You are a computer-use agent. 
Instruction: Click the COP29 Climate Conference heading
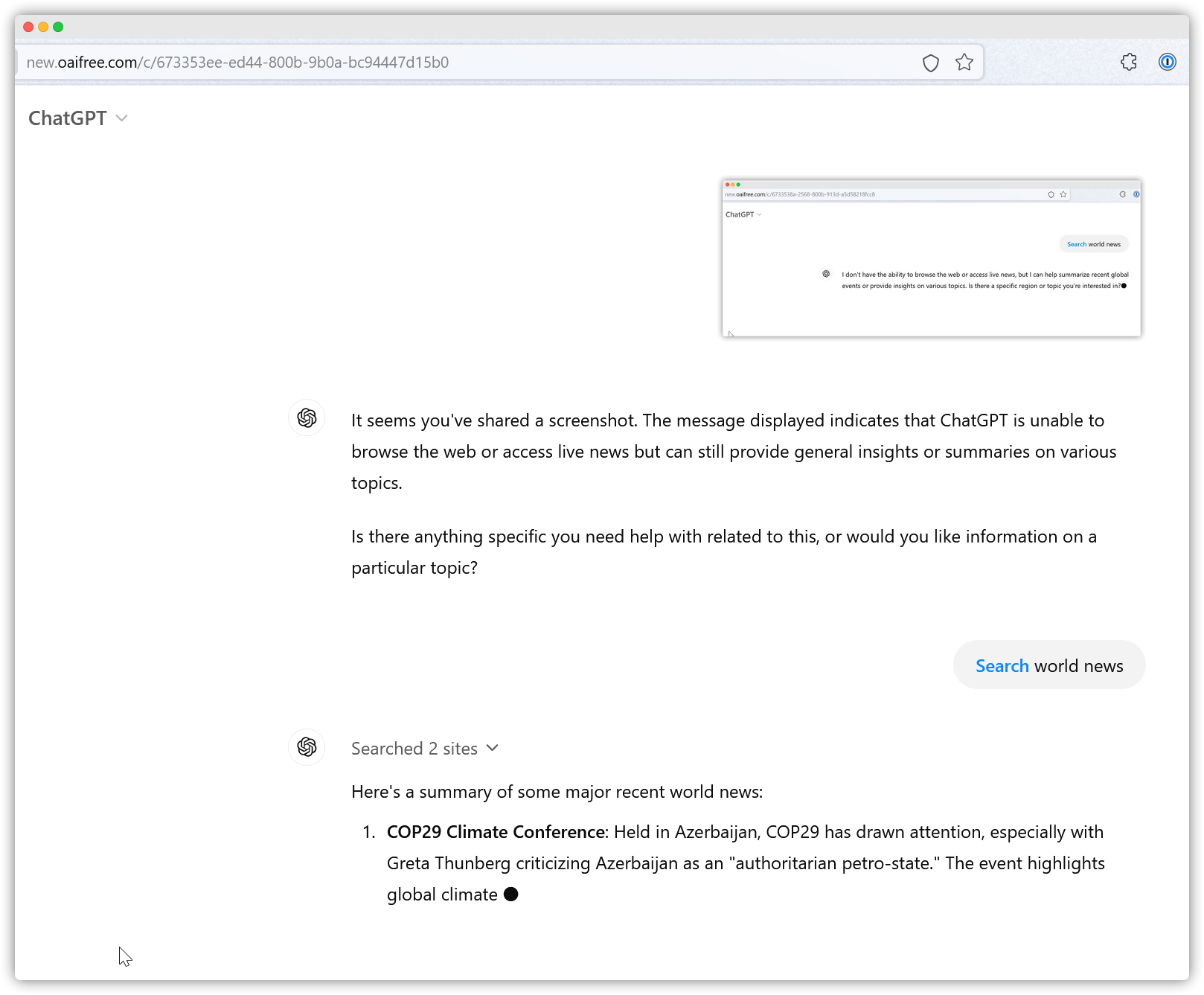(x=496, y=832)
